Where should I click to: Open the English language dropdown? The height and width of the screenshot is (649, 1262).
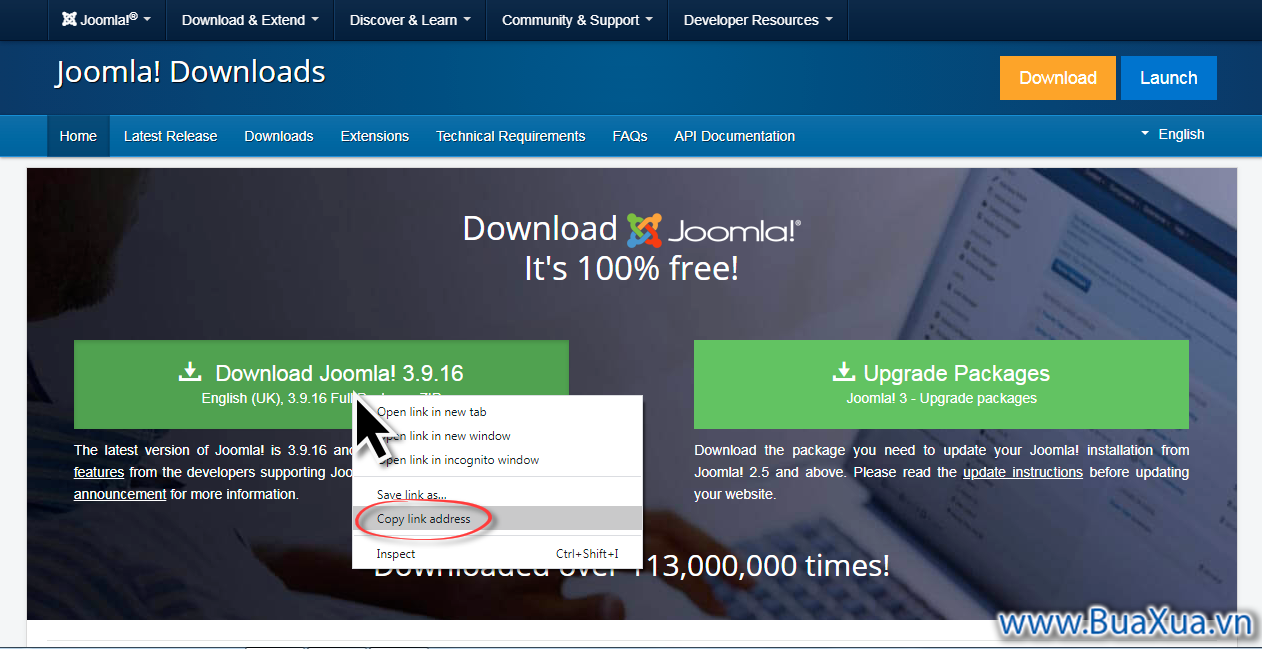click(1172, 134)
